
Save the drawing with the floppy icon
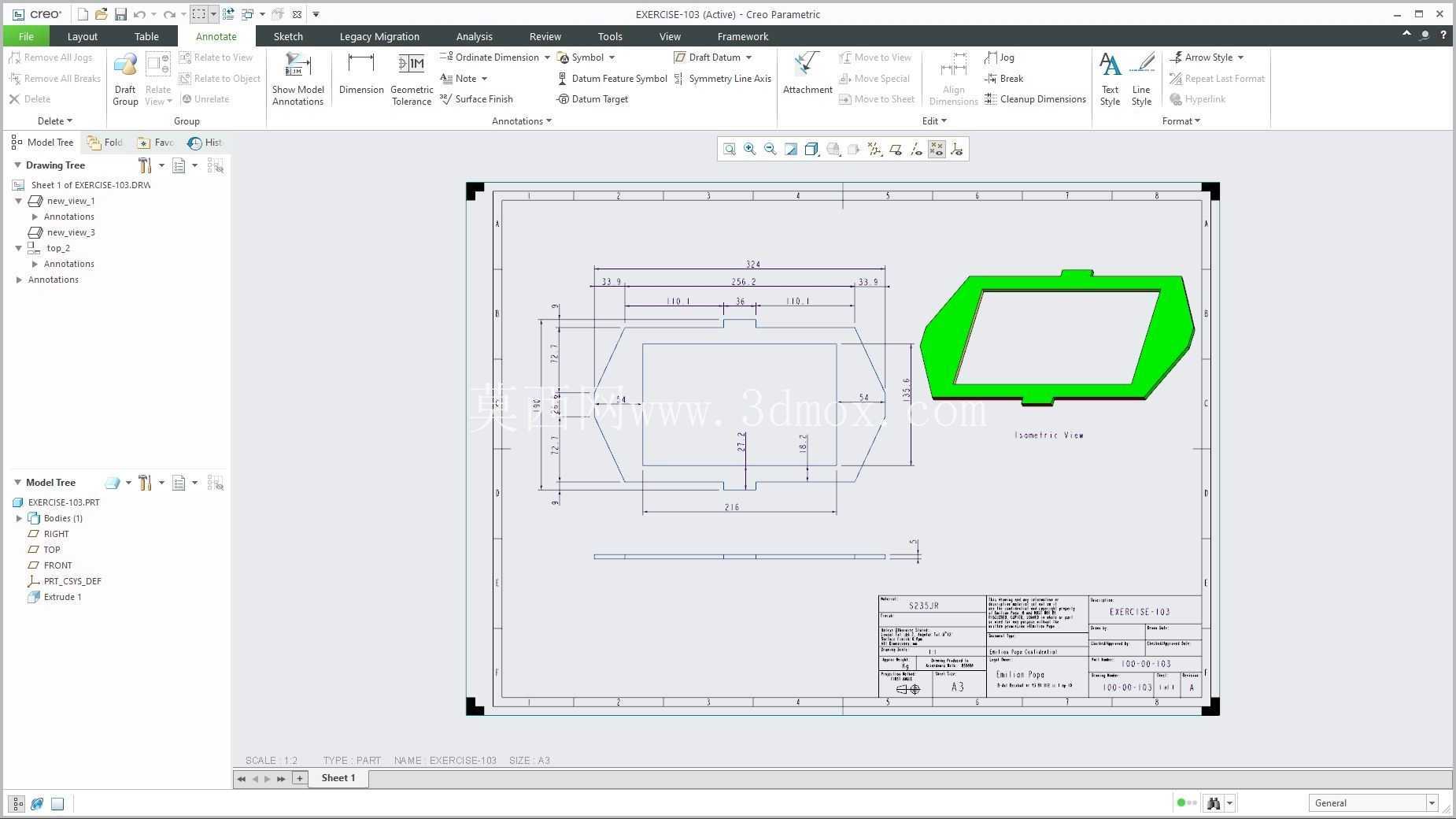click(120, 14)
